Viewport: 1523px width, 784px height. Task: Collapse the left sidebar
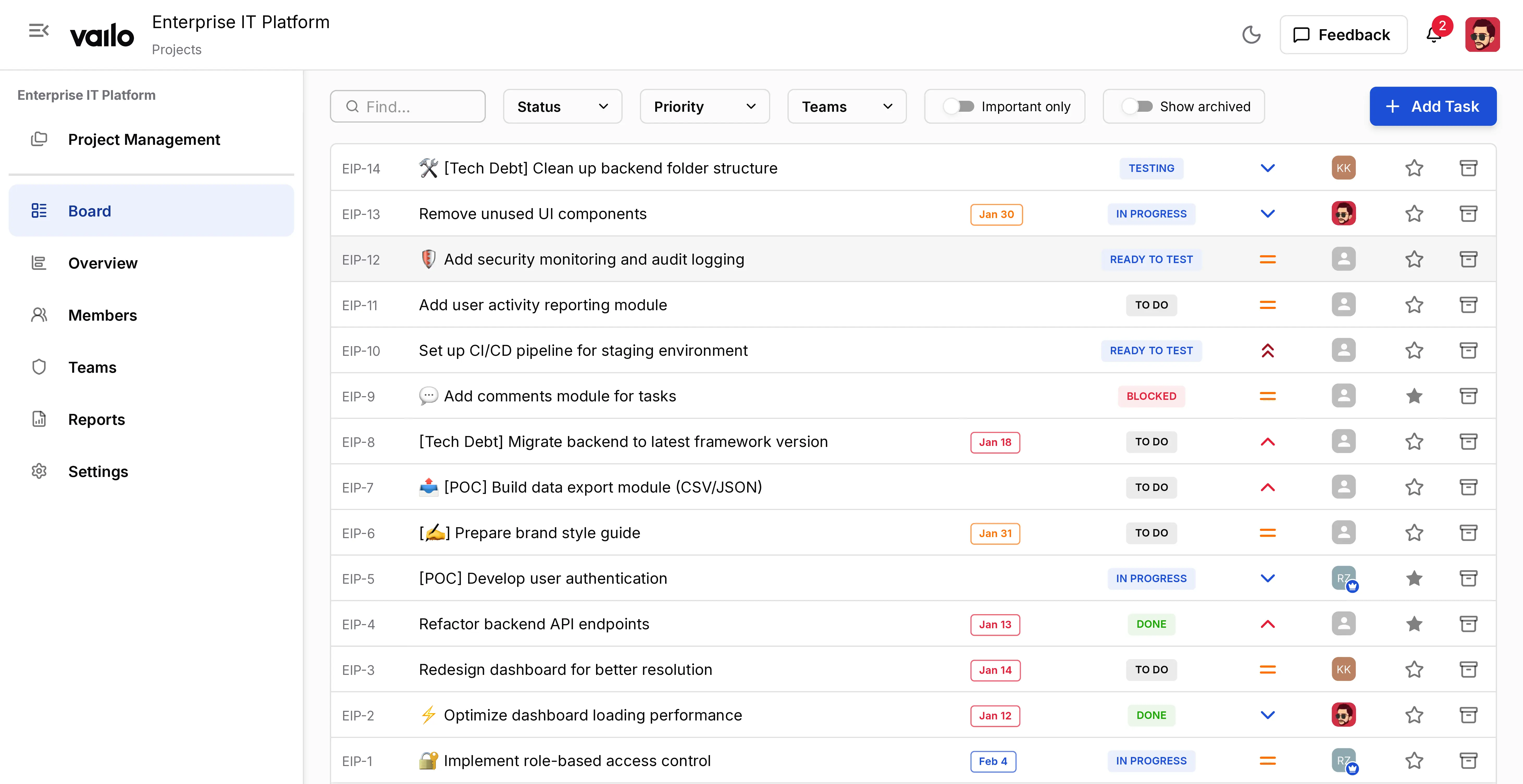click(39, 30)
